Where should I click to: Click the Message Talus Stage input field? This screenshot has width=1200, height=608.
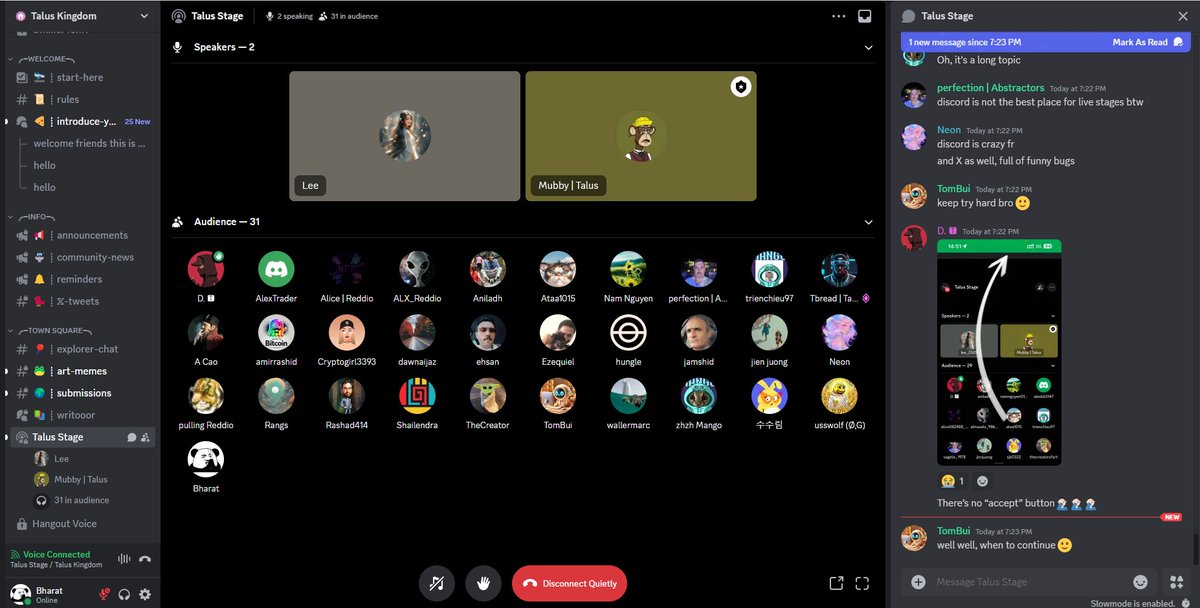[1029, 582]
